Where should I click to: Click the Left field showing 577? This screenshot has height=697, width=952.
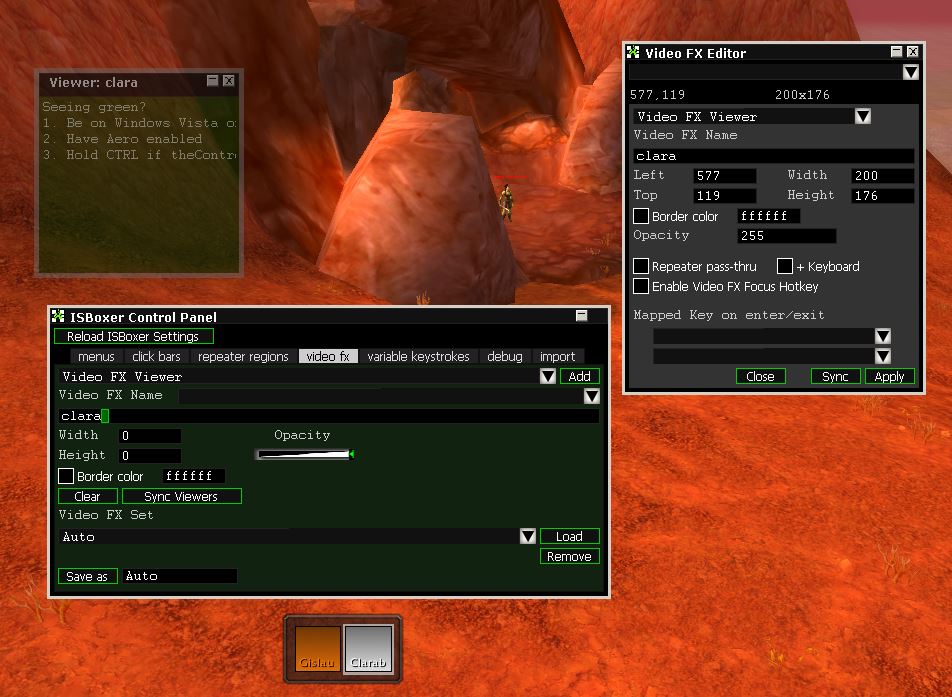(x=725, y=175)
